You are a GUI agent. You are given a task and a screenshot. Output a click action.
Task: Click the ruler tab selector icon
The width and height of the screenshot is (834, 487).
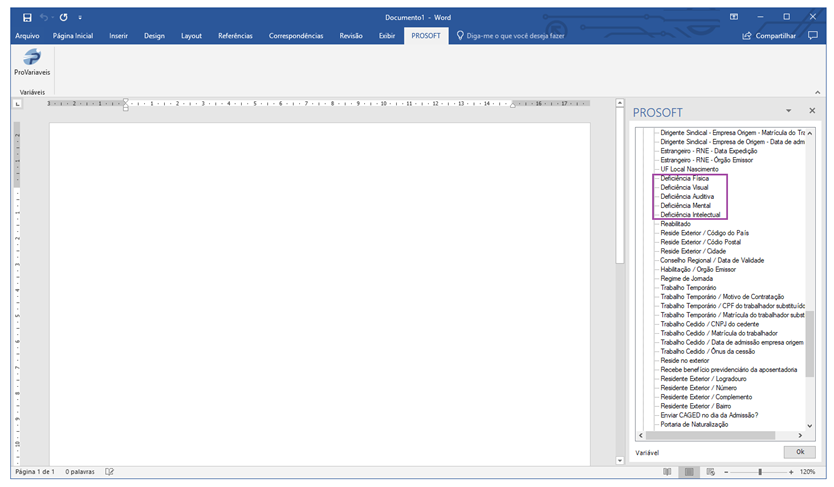click(18, 104)
